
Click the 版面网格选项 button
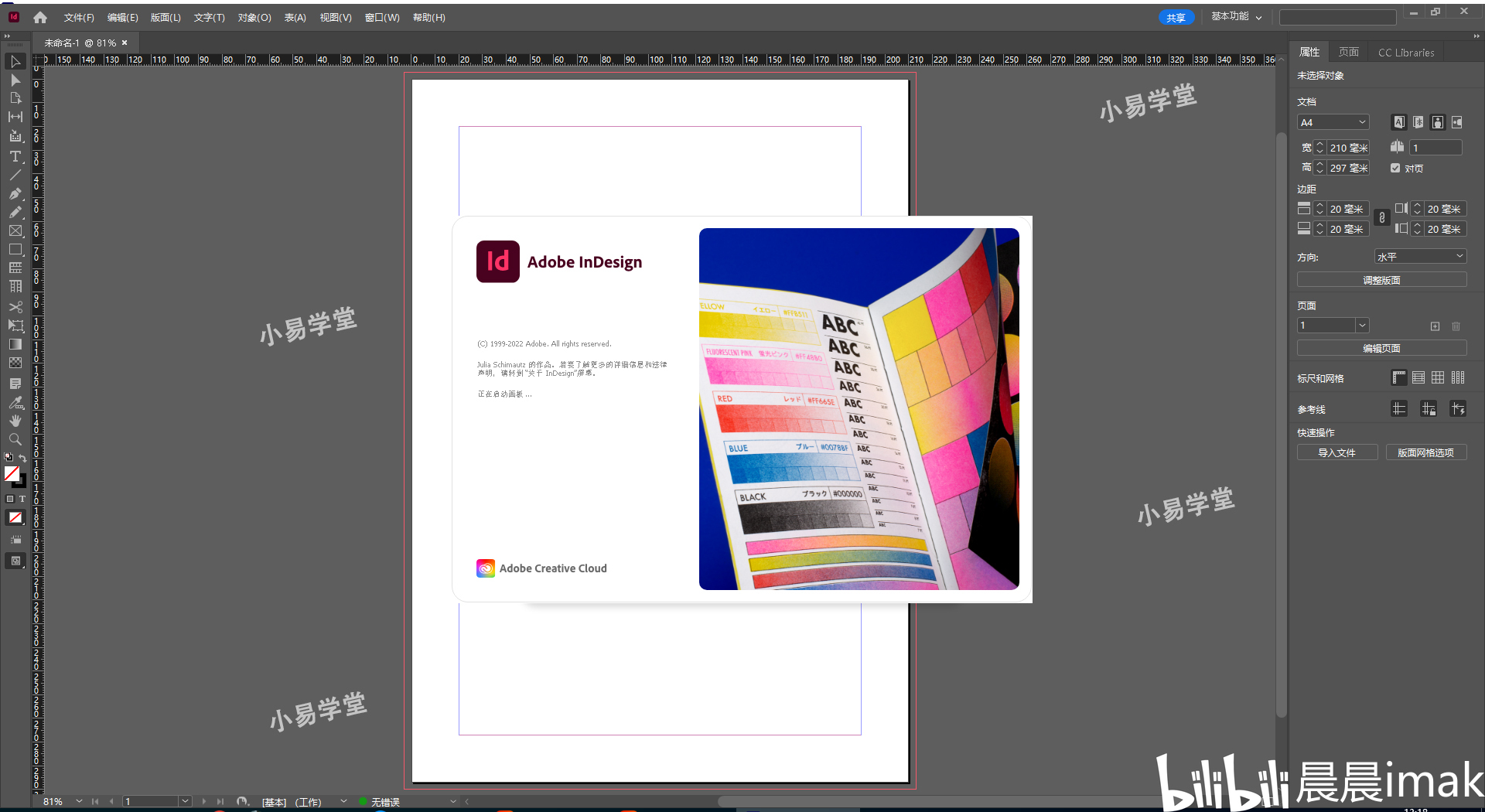click(x=1425, y=452)
